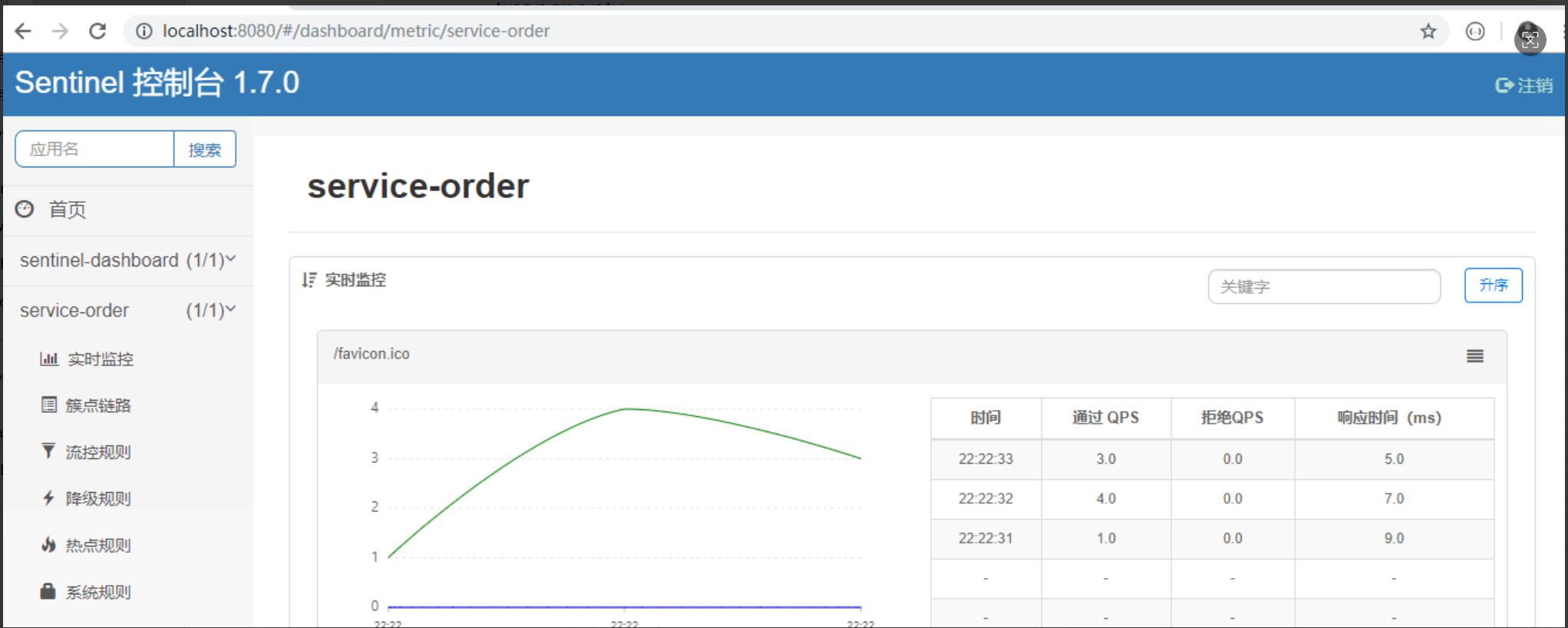
Task: Click the filter funnel icon for 流控规则
Action: 48,451
